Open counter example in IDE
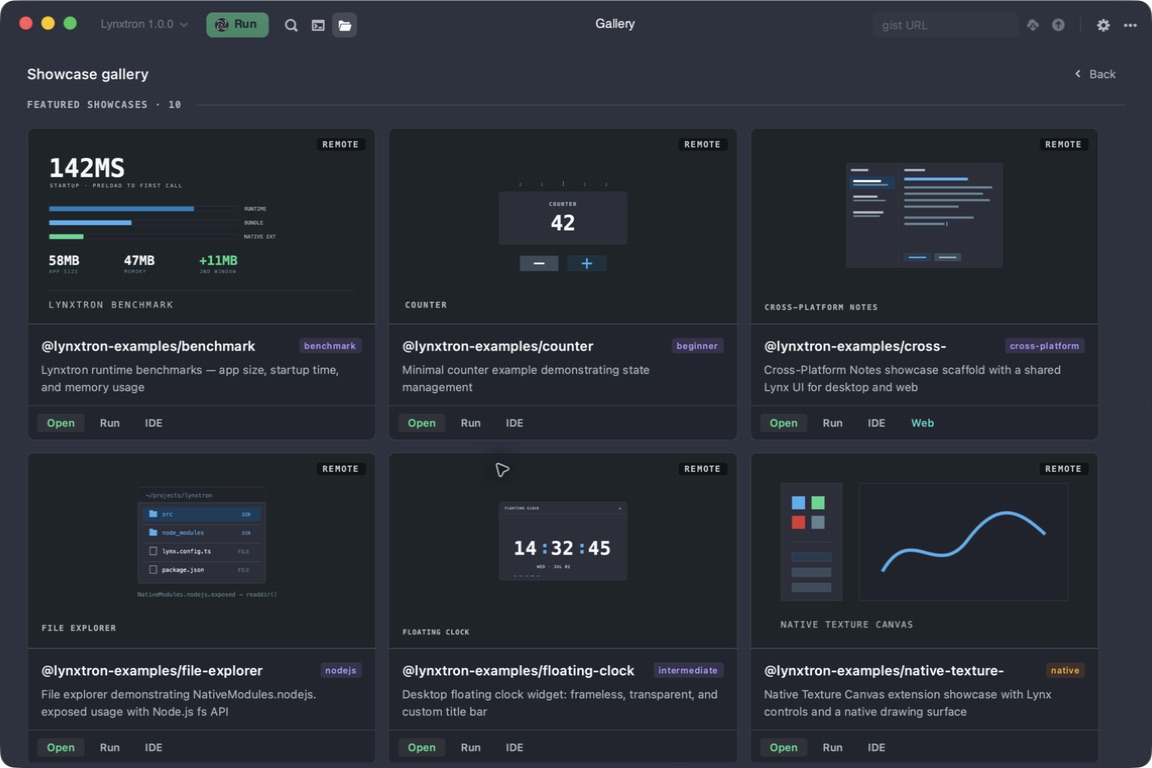Image resolution: width=1152 pixels, height=768 pixels. (x=514, y=423)
